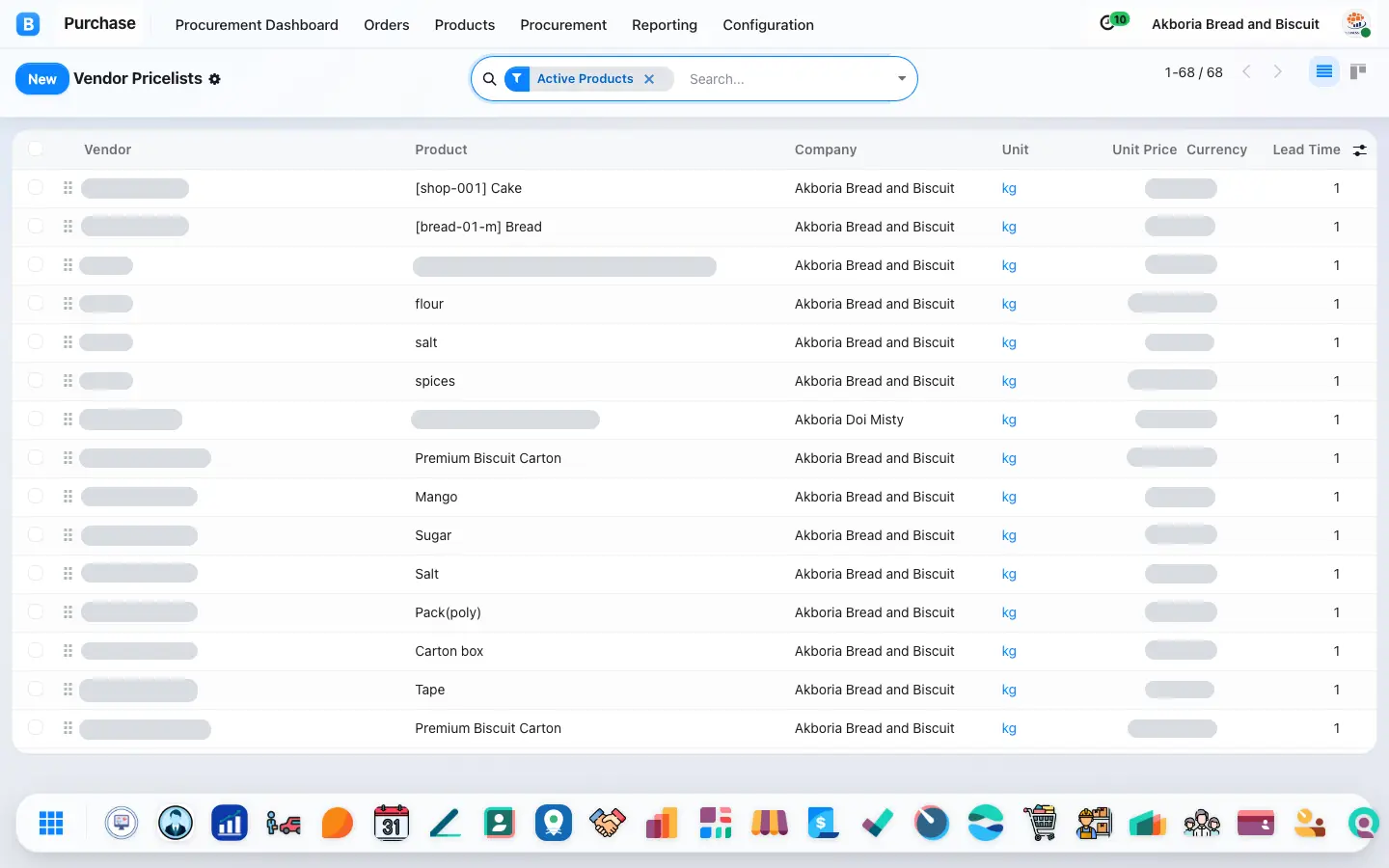Screen dimensions: 1389x868
Task: Go to previous page of records
Action: (1246, 71)
